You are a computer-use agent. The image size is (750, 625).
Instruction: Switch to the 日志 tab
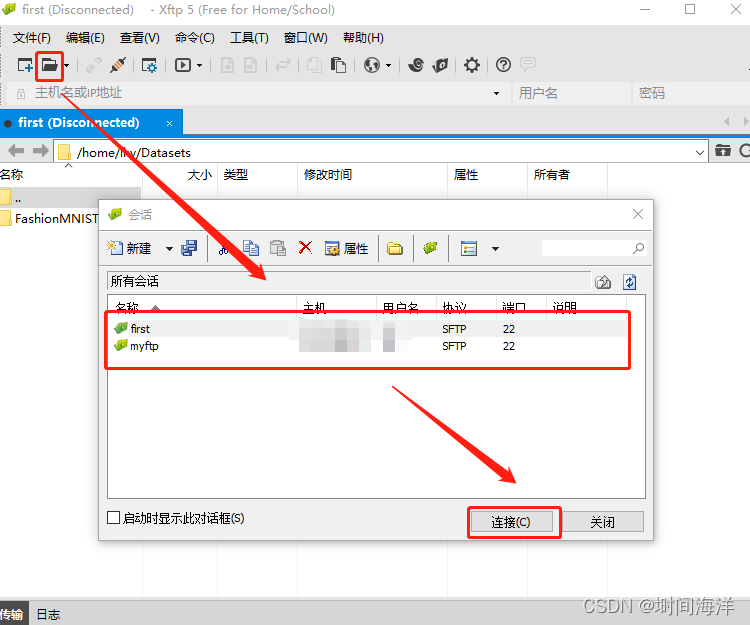point(48,614)
